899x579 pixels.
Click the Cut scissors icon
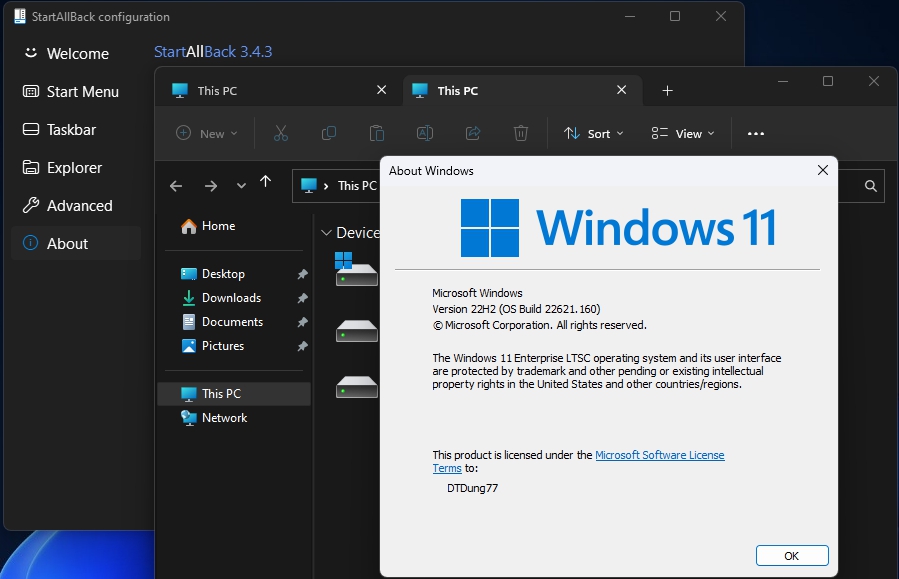coord(281,134)
